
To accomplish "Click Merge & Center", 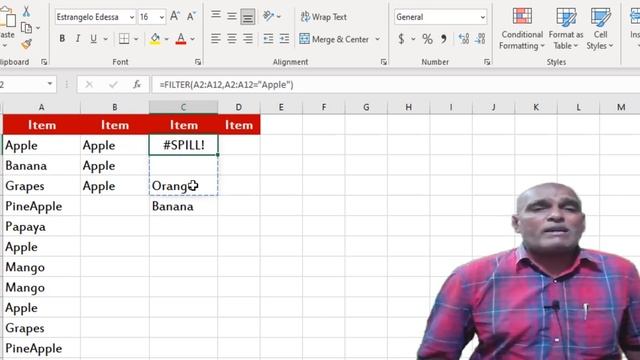I will (x=334, y=39).
